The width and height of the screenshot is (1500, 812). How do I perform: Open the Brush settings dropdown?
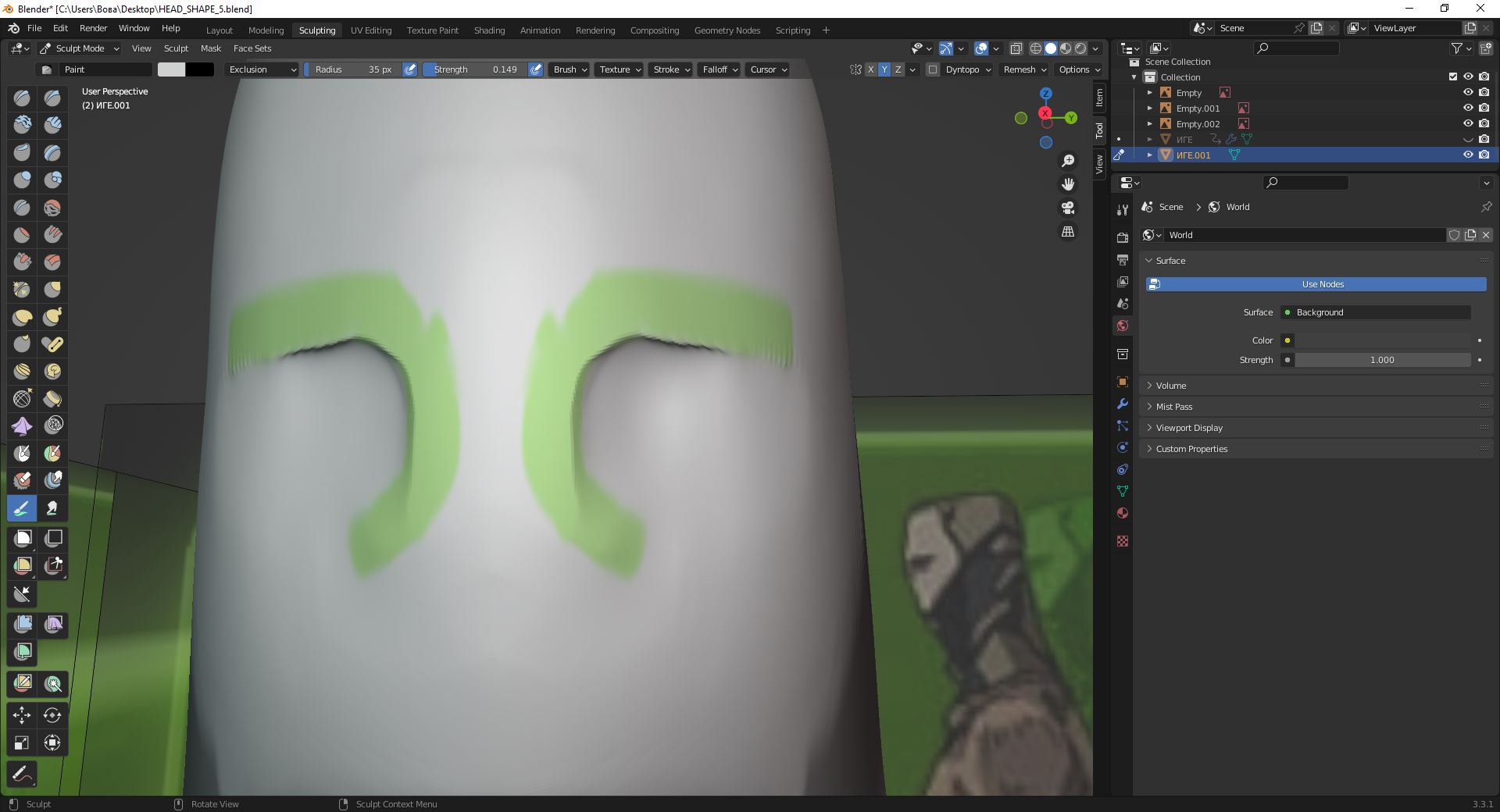(x=570, y=69)
